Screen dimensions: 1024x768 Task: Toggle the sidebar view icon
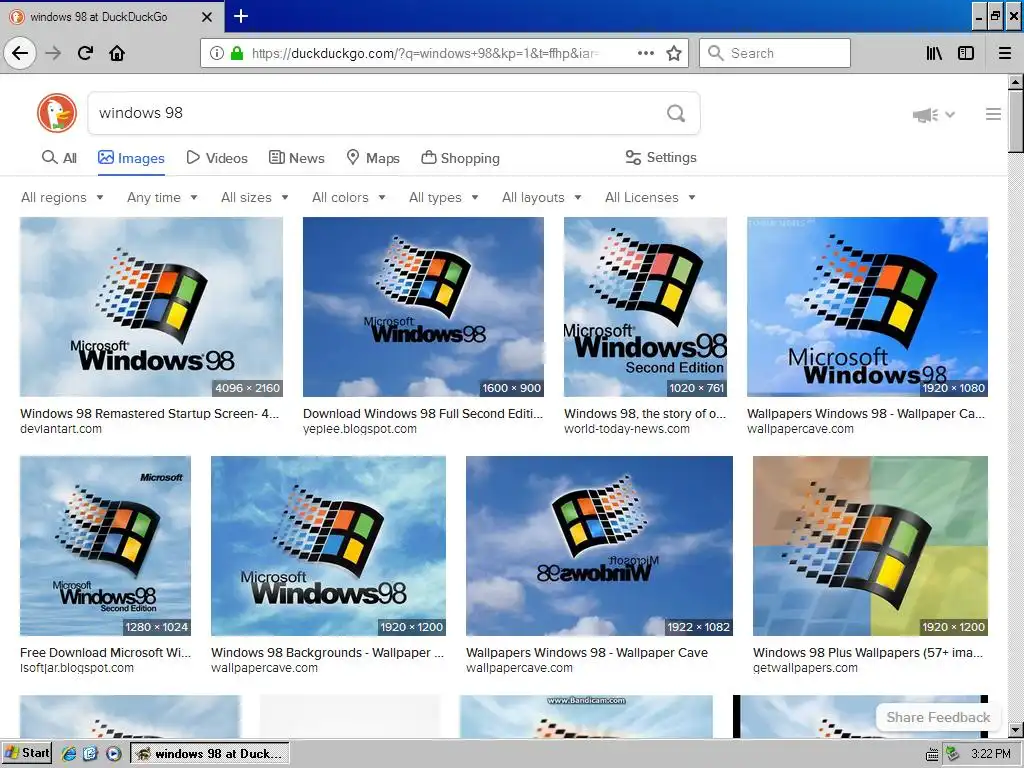click(x=966, y=53)
